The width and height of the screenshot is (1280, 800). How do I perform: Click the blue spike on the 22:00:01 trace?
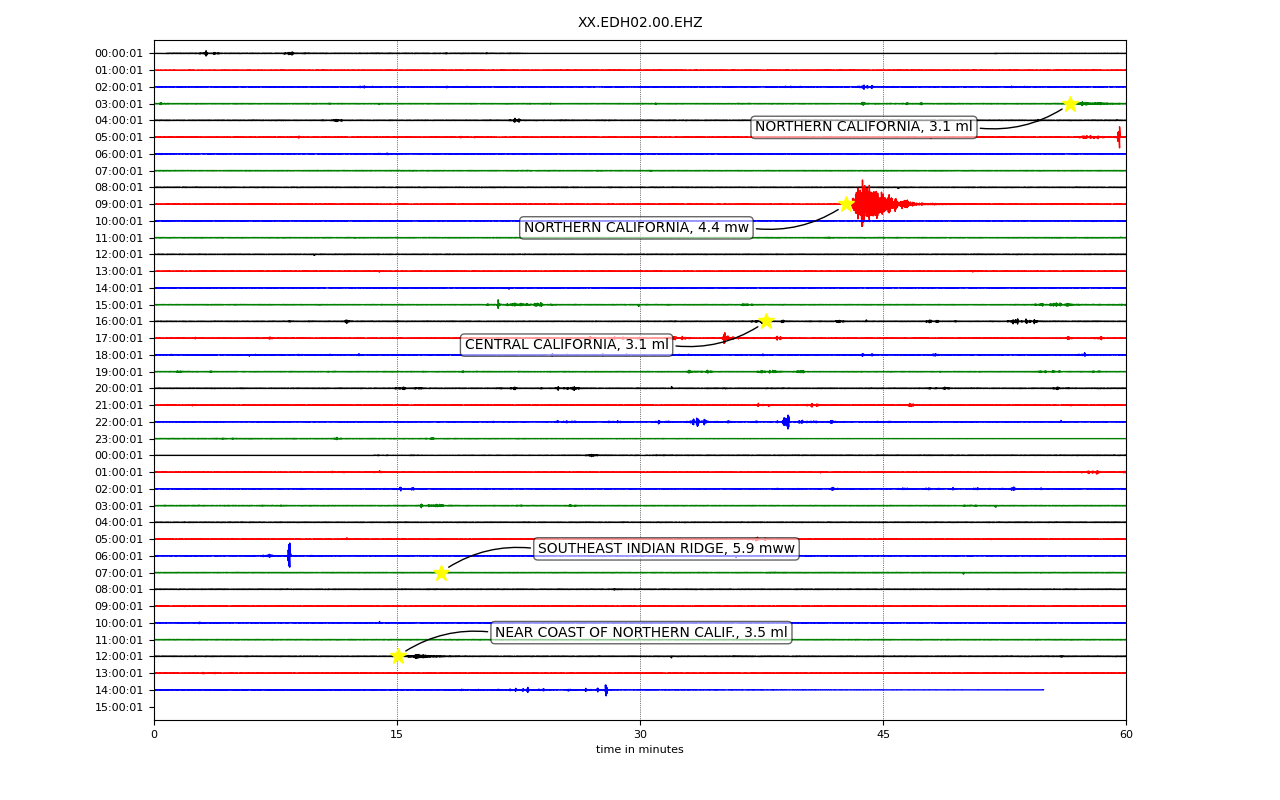(786, 422)
